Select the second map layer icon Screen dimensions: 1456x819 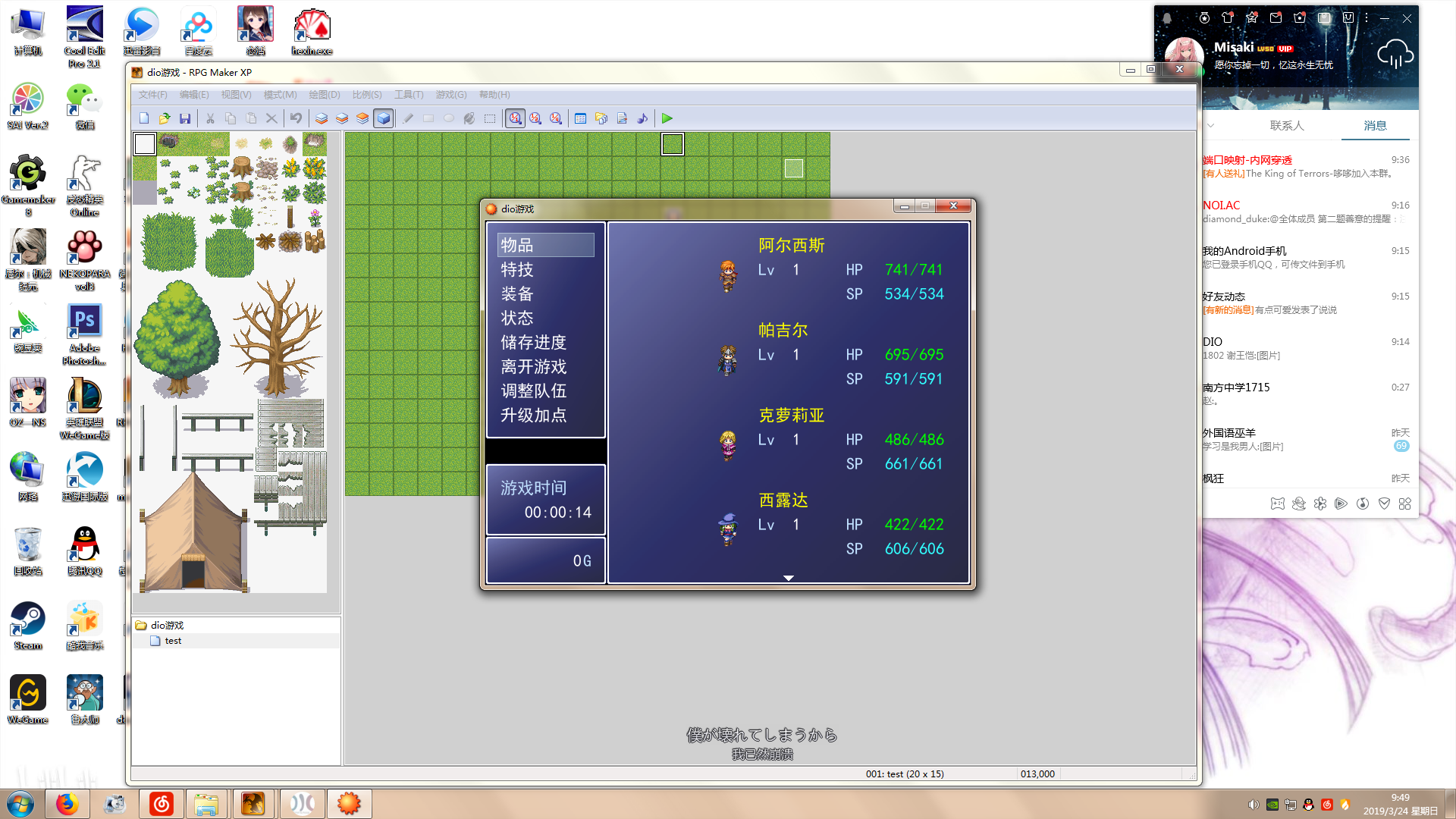(342, 118)
